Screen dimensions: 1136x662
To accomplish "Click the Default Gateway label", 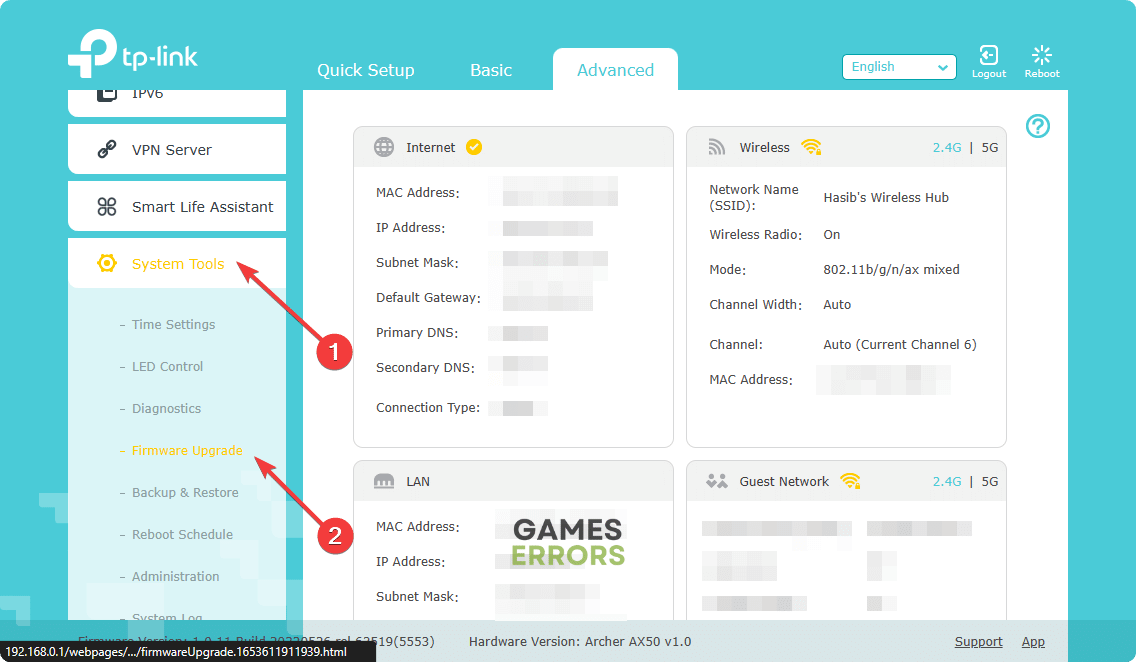I will coord(428,298).
